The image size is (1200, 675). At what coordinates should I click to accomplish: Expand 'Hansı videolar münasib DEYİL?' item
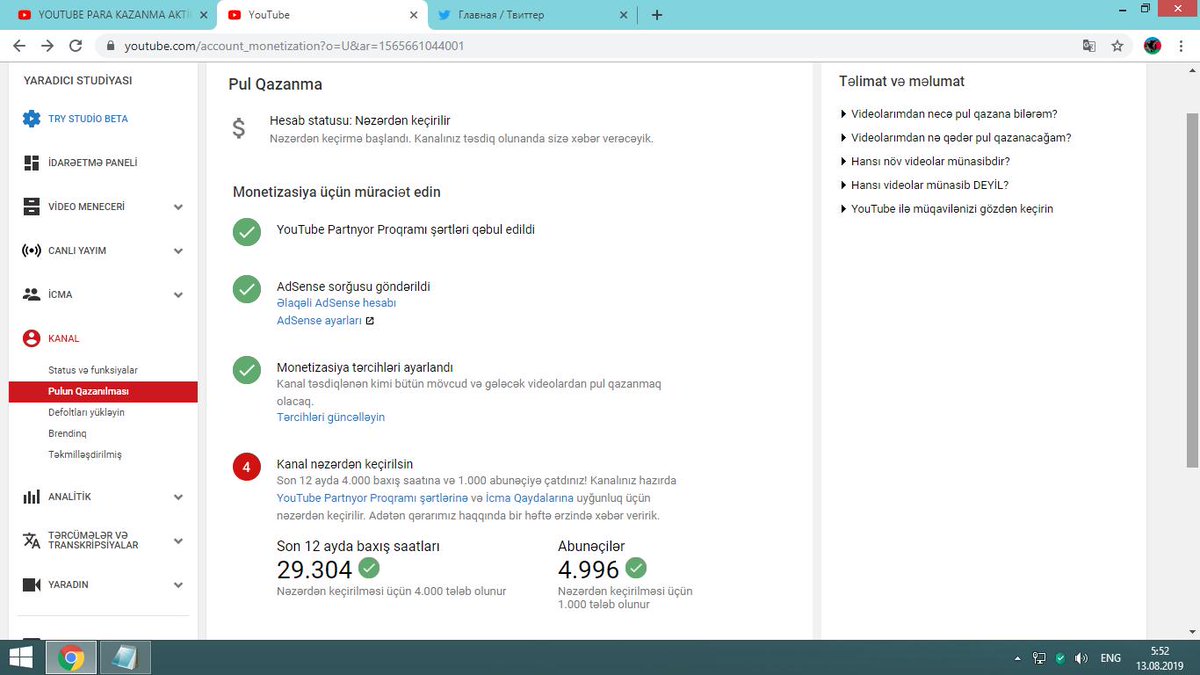pyautogui.click(x=923, y=185)
